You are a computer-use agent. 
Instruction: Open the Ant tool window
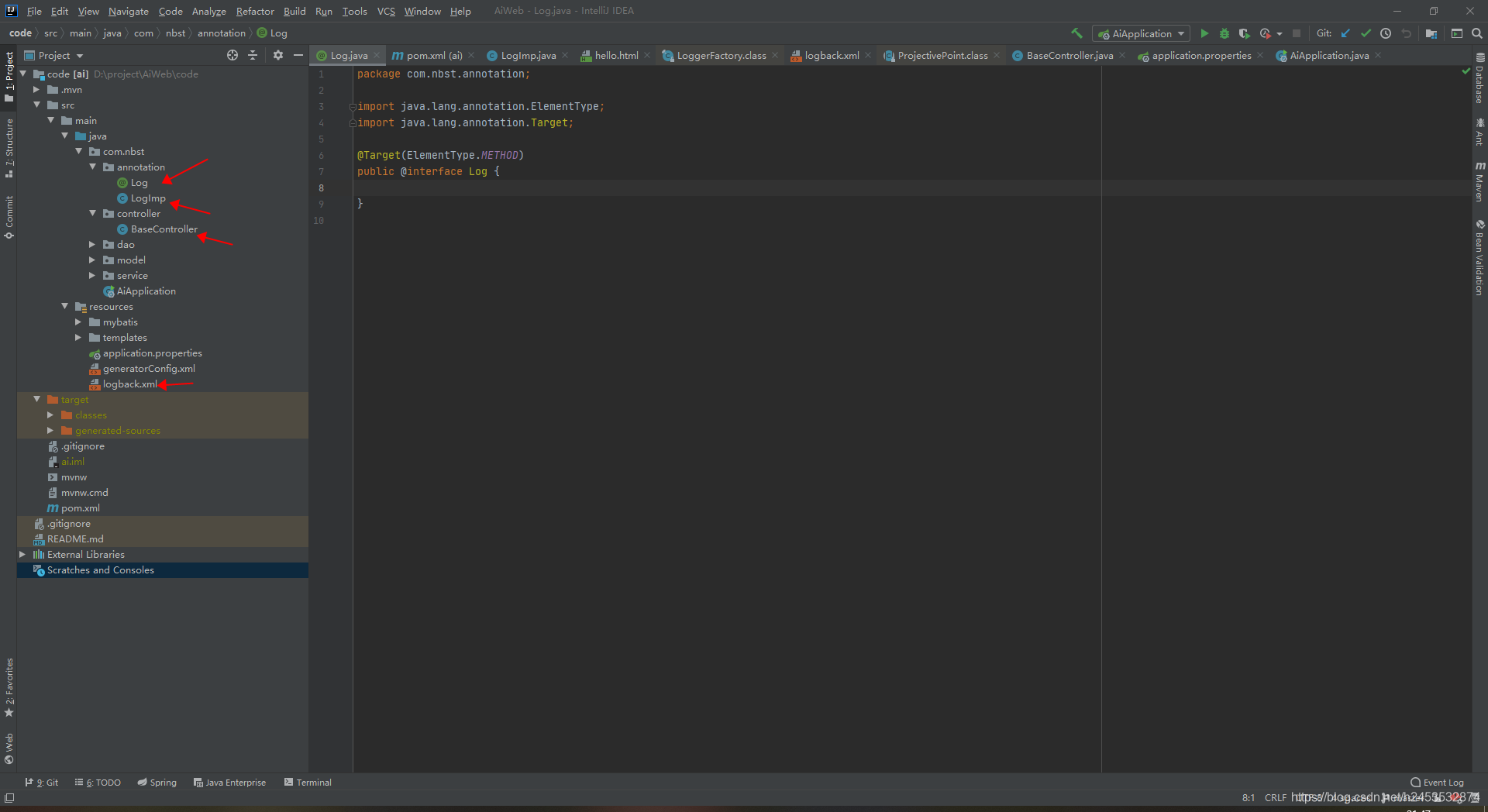(x=1479, y=131)
